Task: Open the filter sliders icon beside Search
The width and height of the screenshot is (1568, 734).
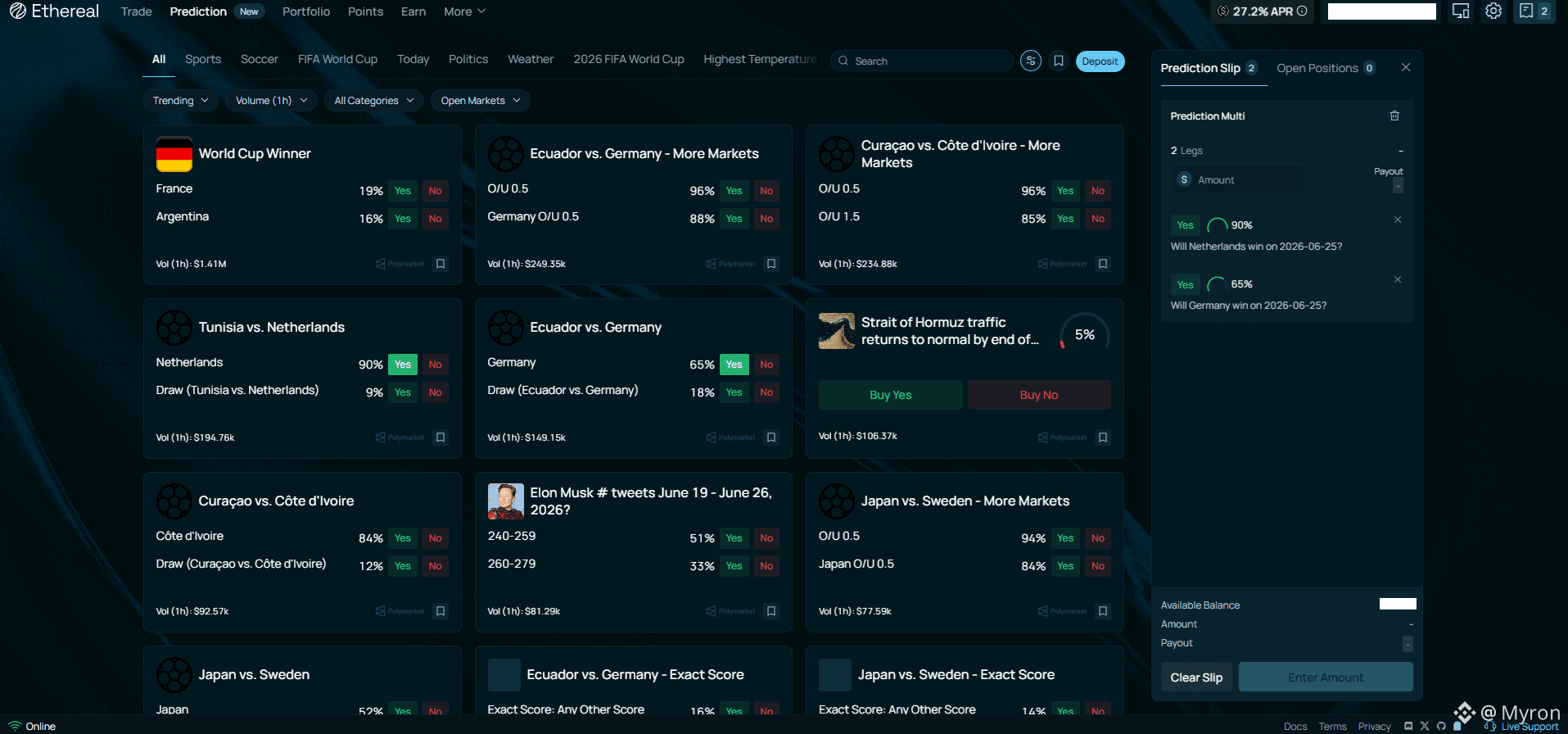Action: click(1031, 61)
